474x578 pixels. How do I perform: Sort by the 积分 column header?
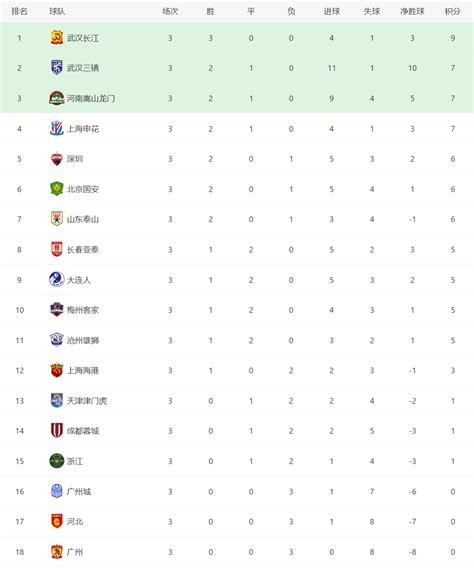453,11
